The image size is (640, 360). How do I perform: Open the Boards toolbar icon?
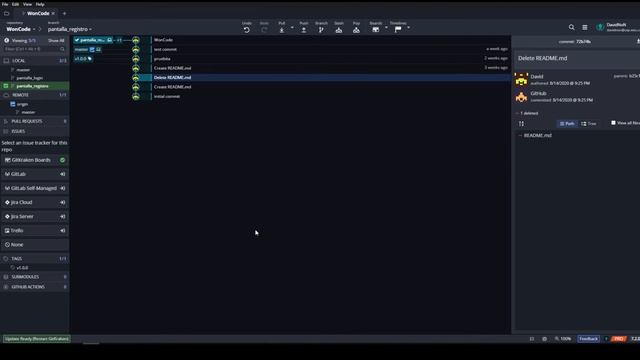tap(376, 30)
